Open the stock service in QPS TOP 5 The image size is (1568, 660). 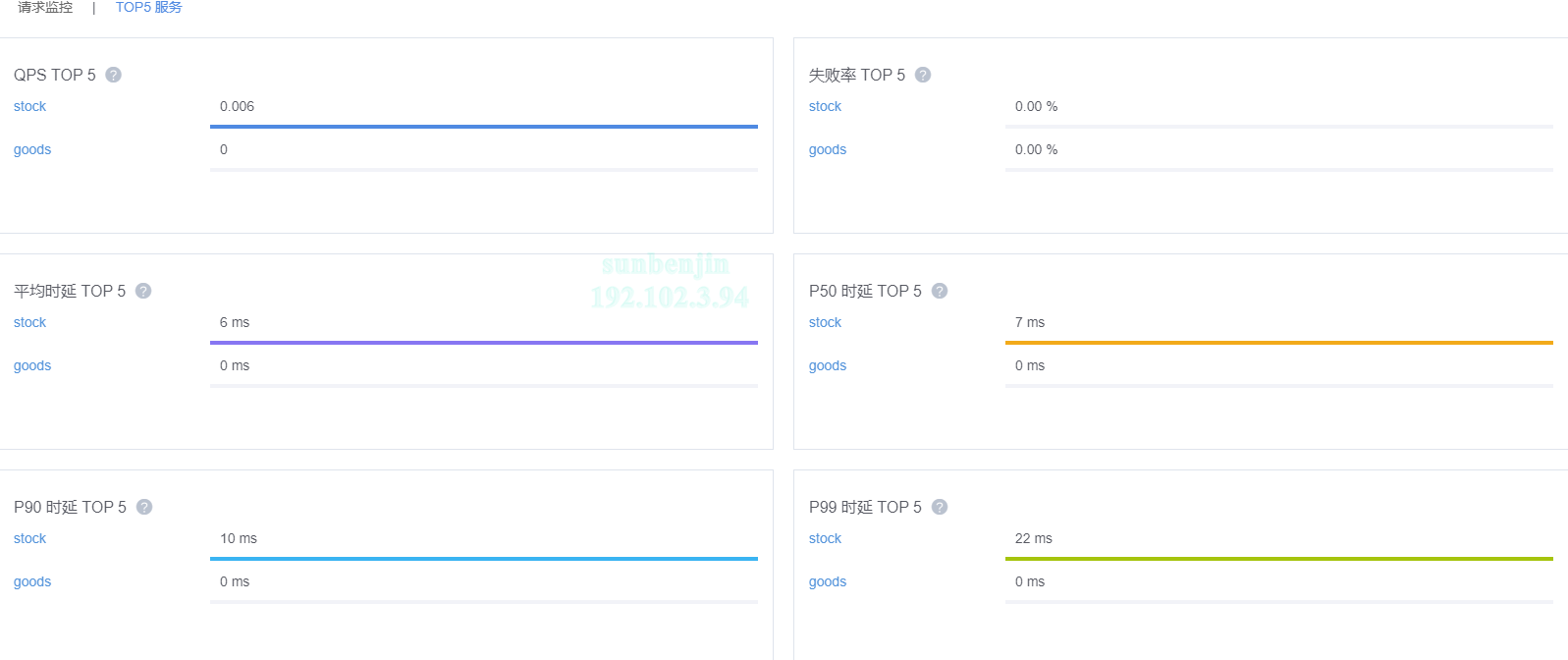(x=29, y=106)
